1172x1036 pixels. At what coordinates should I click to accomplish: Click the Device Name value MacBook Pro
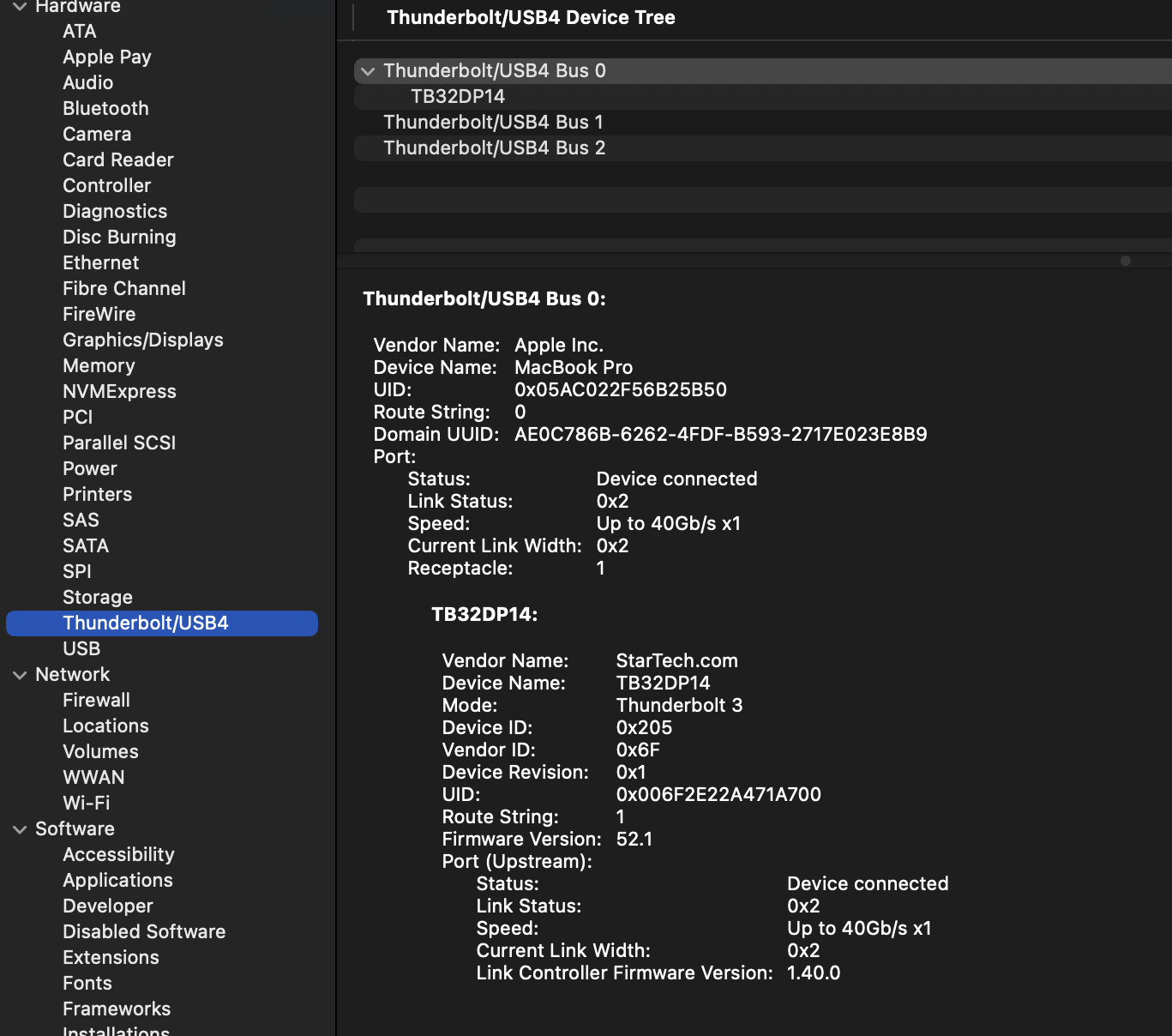coord(574,368)
